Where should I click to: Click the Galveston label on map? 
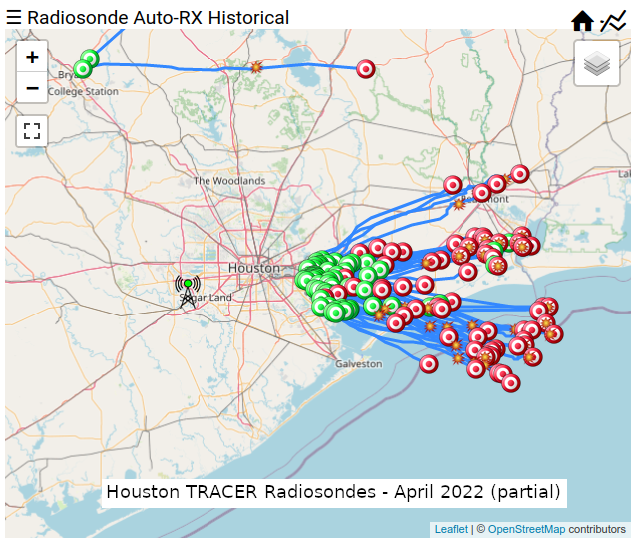[x=359, y=364]
